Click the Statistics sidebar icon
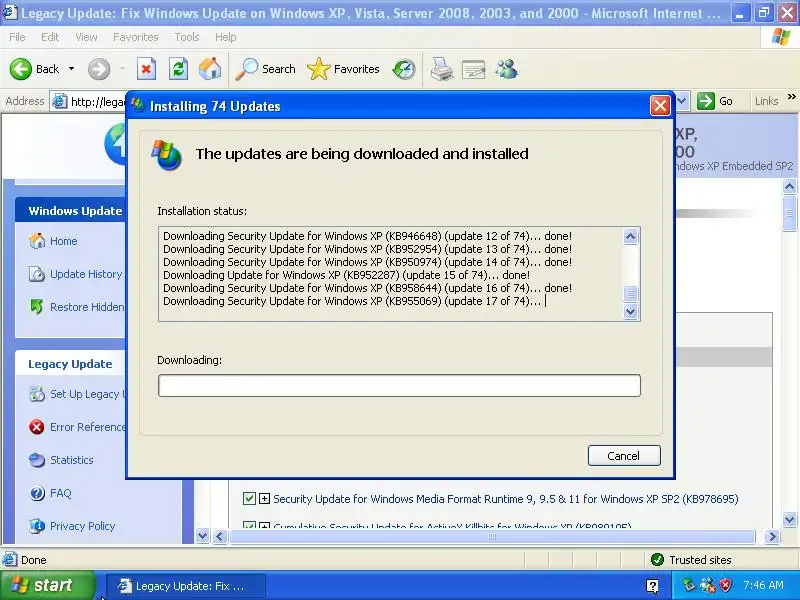The height and width of the screenshot is (600, 800). coord(37,460)
